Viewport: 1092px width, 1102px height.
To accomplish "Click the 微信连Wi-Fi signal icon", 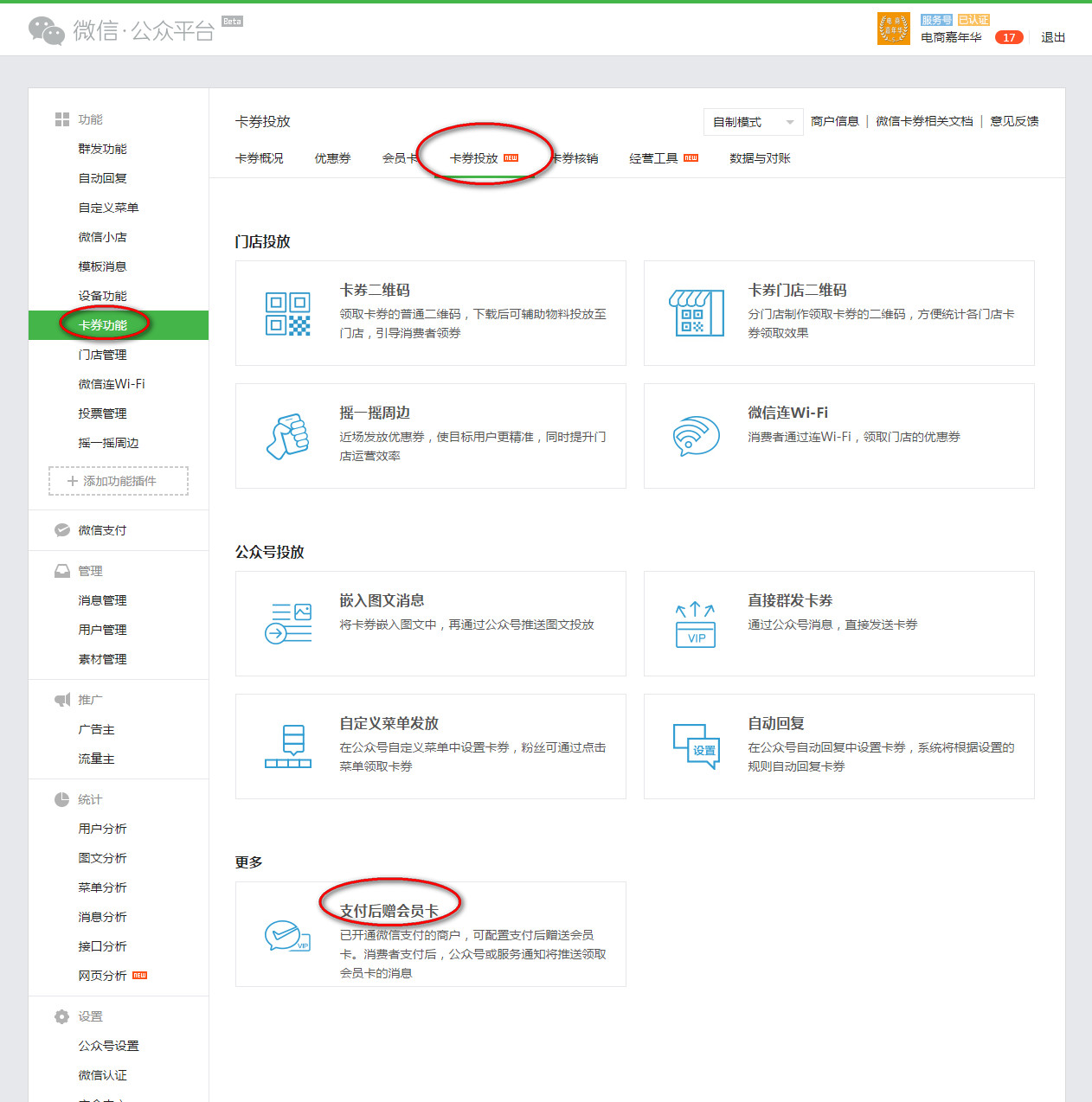I will [697, 436].
